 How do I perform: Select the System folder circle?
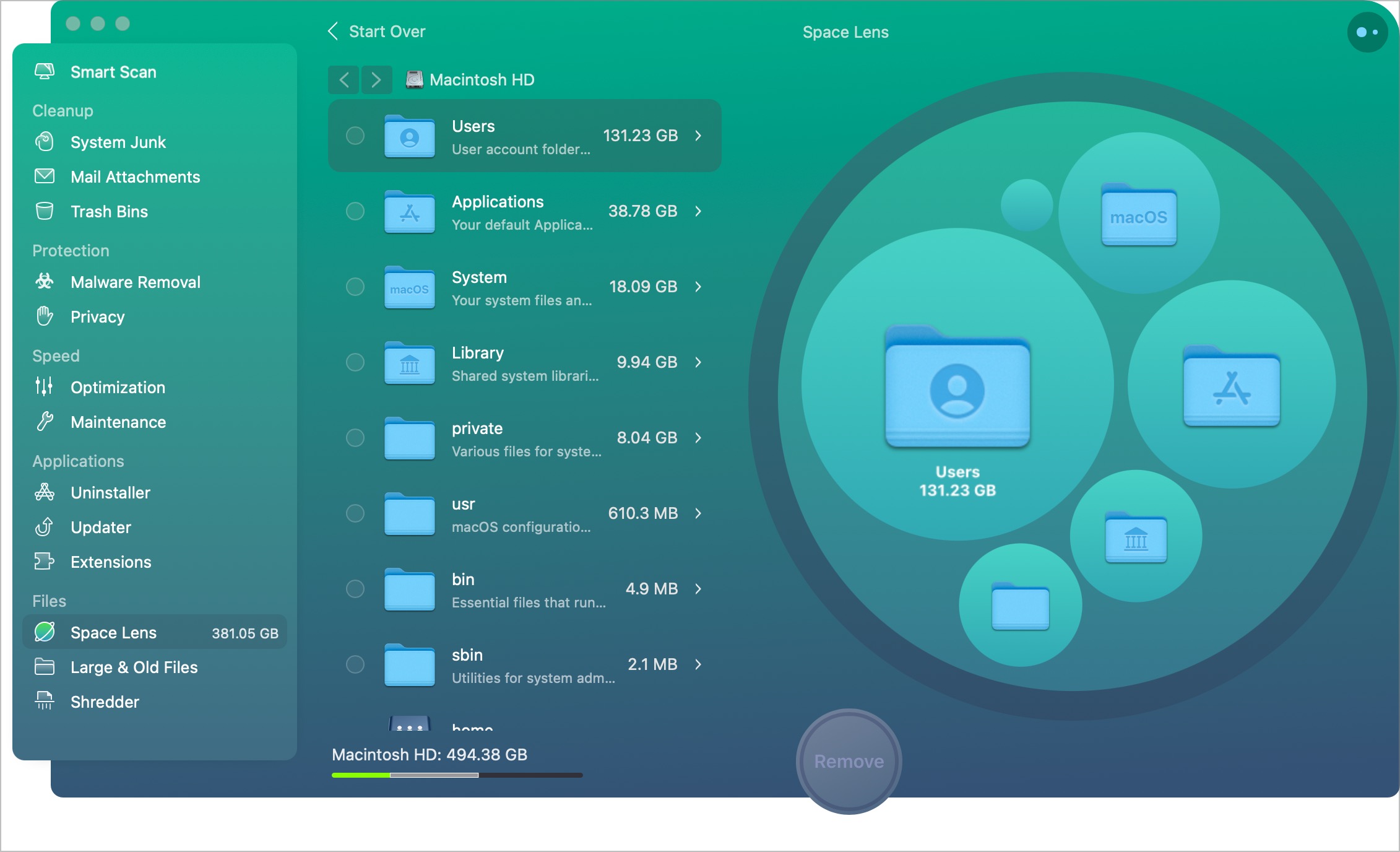tap(355, 287)
